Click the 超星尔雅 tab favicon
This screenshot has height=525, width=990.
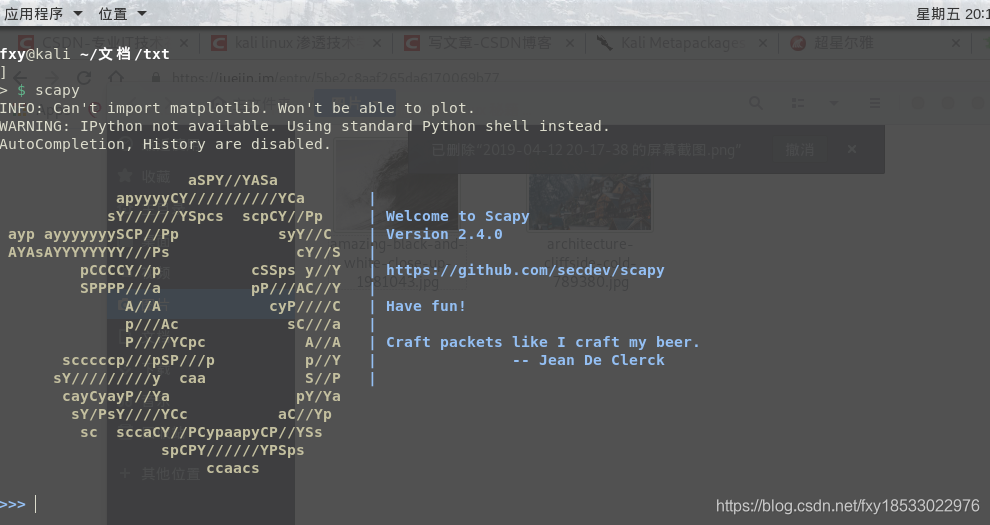798,43
